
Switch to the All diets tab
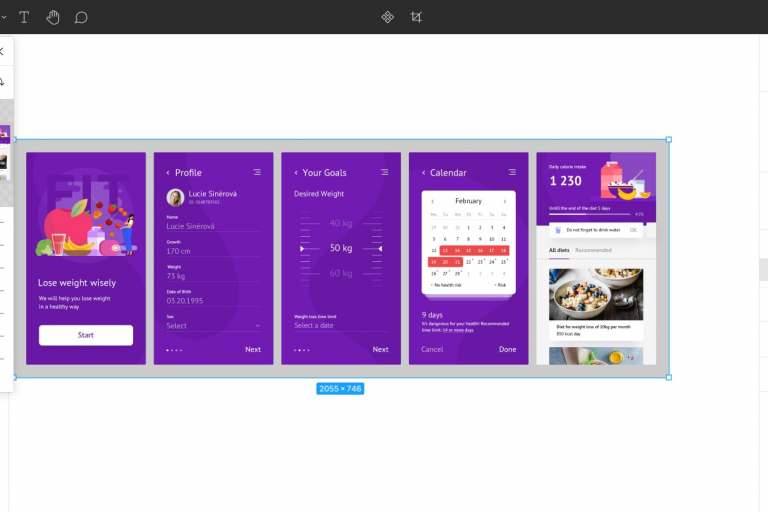[559, 250]
